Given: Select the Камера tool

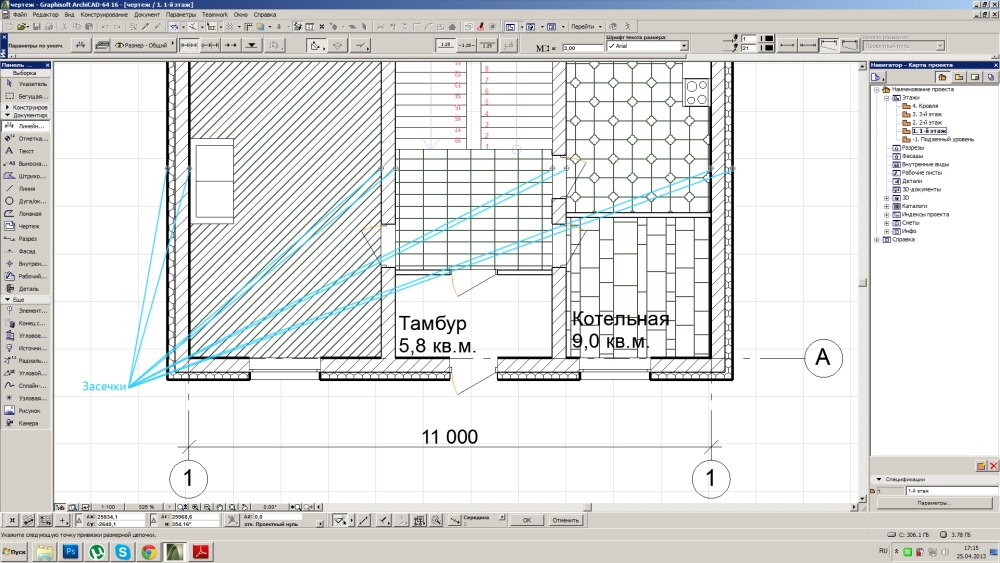Looking at the screenshot, I should (x=26, y=423).
